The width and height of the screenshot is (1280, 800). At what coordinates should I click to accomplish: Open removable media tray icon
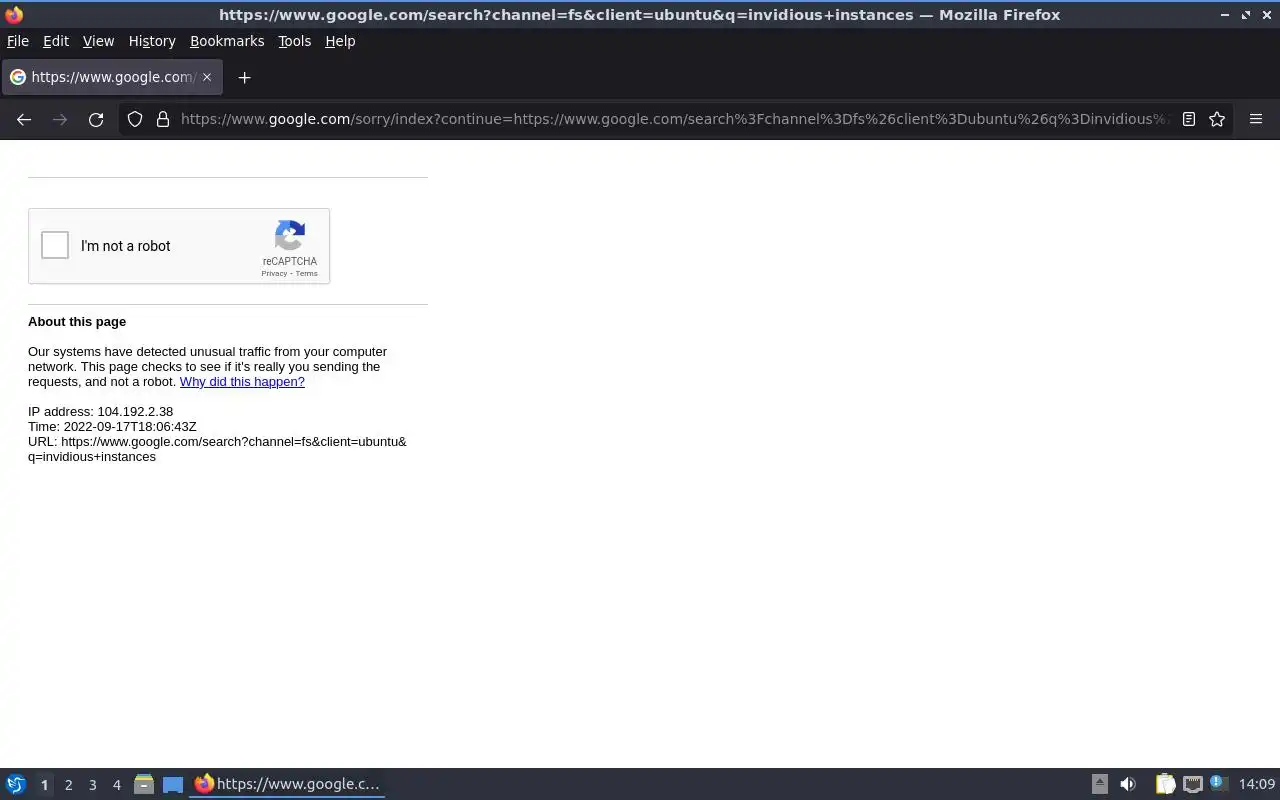coord(1099,784)
